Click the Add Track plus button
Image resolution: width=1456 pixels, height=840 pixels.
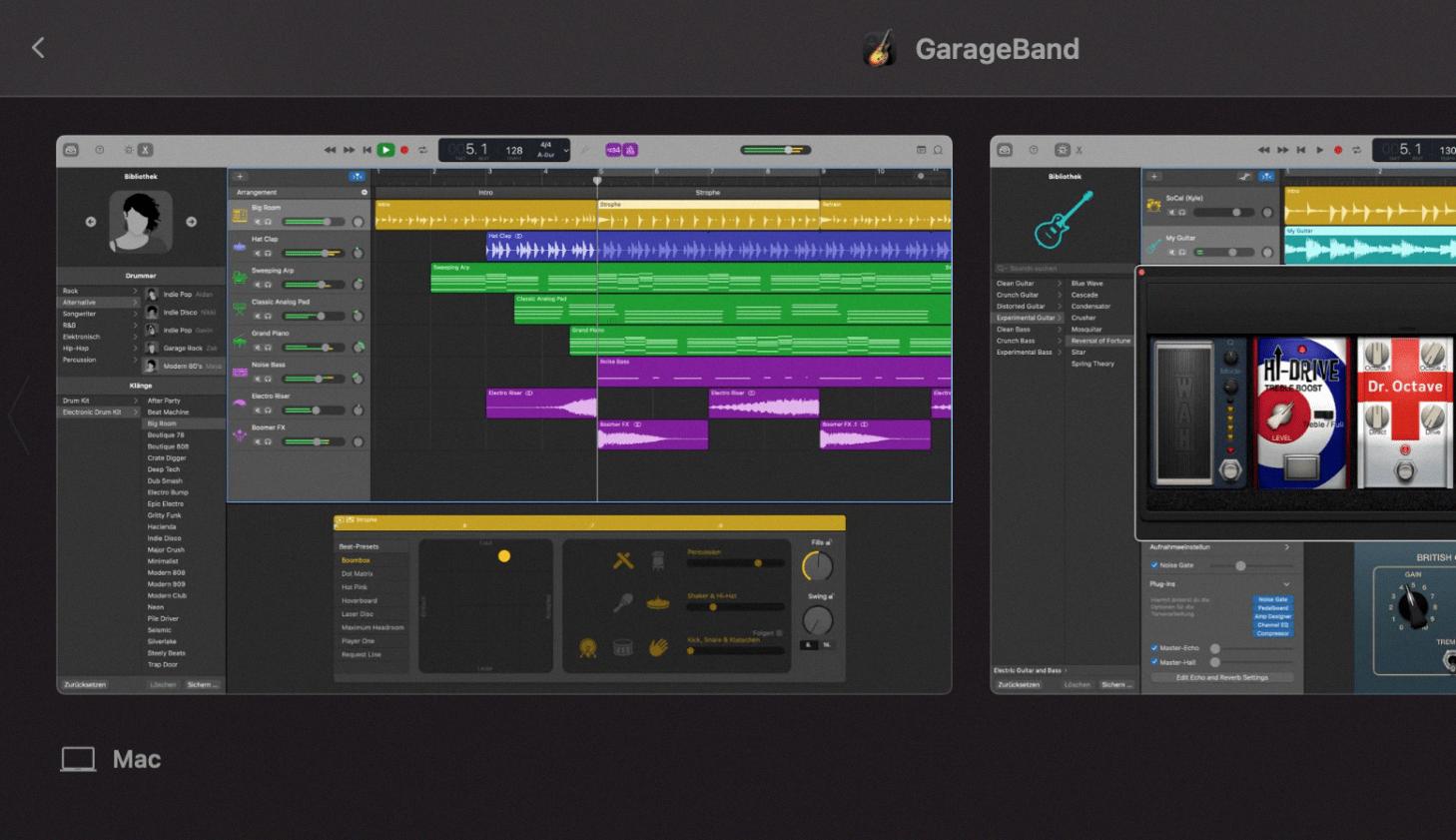(x=240, y=177)
